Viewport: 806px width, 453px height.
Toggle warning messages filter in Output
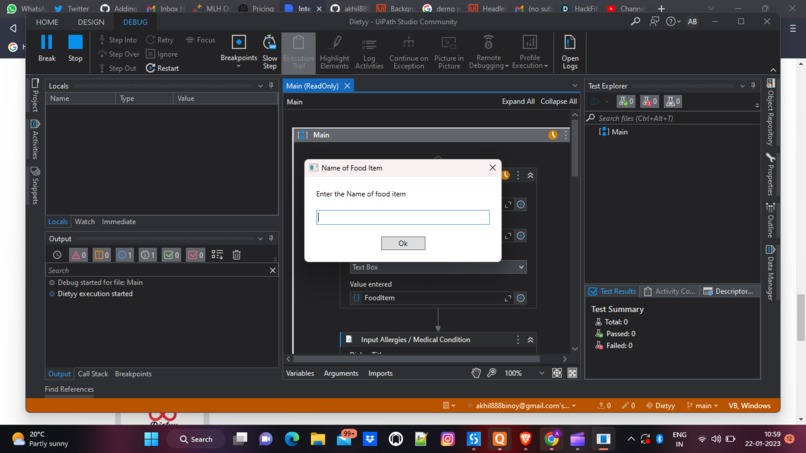[x=101, y=255]
